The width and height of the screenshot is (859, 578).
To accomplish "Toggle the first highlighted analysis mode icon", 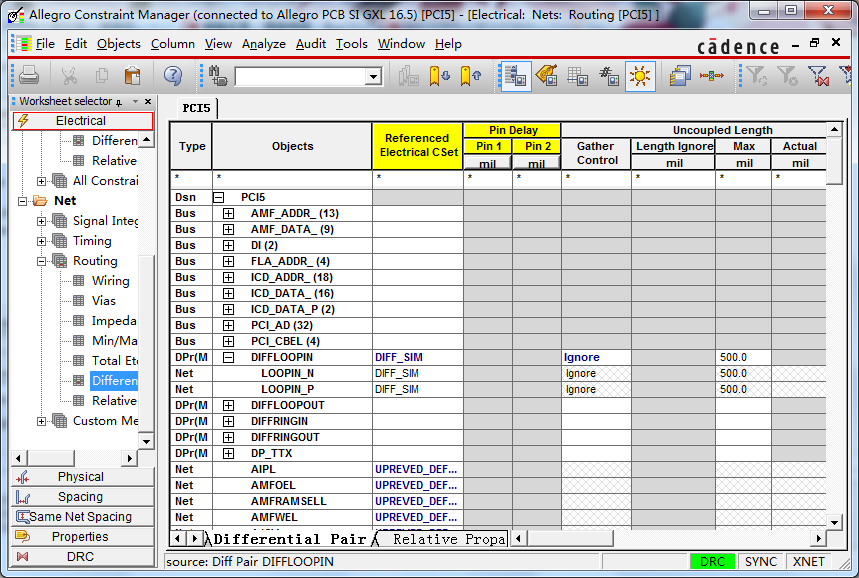I will pyautogui.click(x=516, y=76).
